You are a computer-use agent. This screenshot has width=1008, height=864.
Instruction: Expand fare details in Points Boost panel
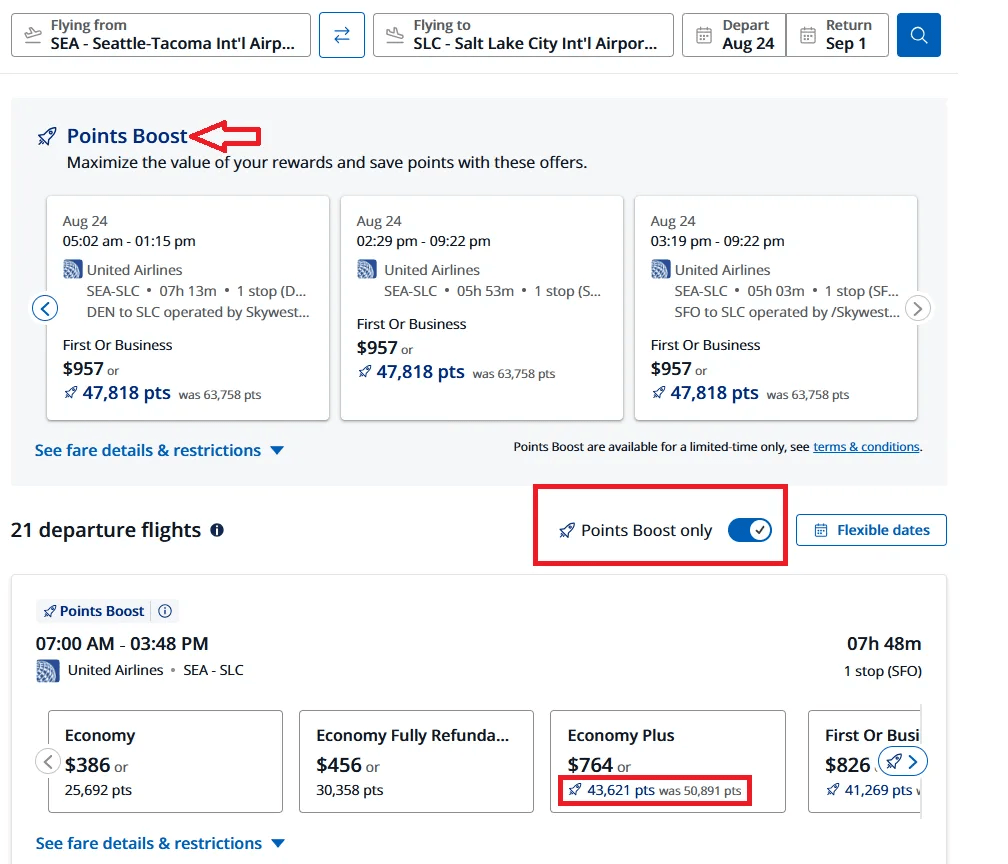159,450
